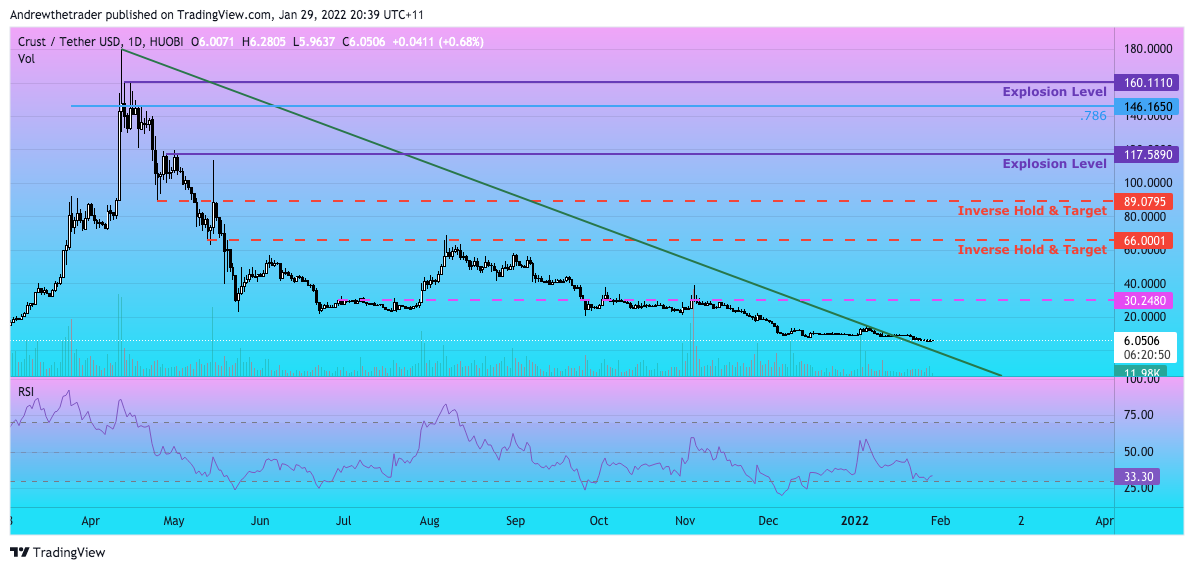The image size is (1194, 570).
Task: Click the RSI 50.00 axis tick
Action: (1136, 452)
